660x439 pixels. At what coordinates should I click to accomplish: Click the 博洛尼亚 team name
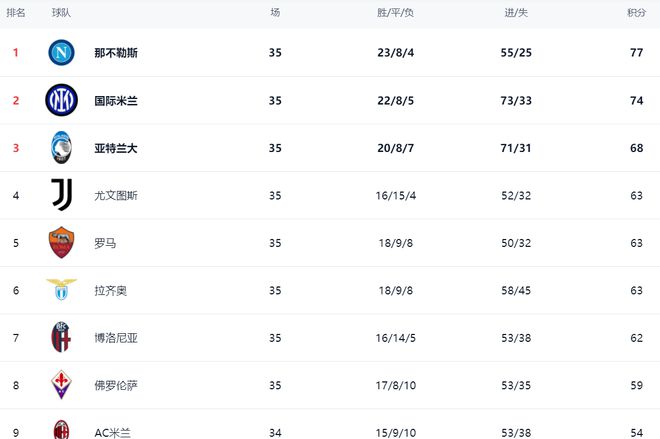[115, 338]
